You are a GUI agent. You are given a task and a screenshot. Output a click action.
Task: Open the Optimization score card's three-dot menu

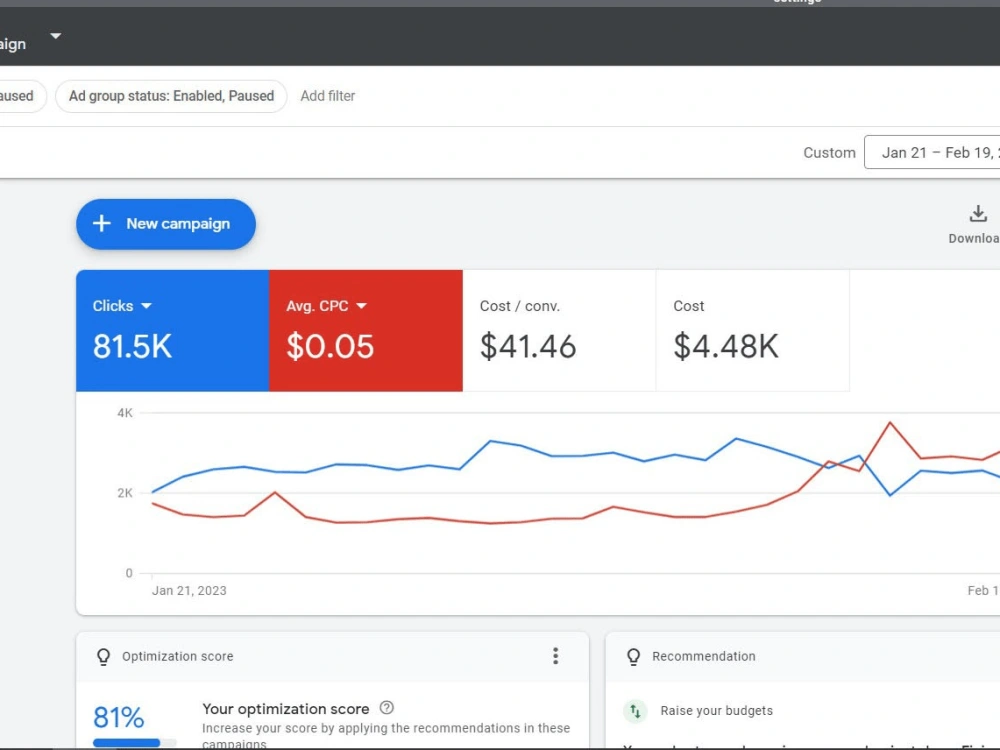[x=555, y=656]
